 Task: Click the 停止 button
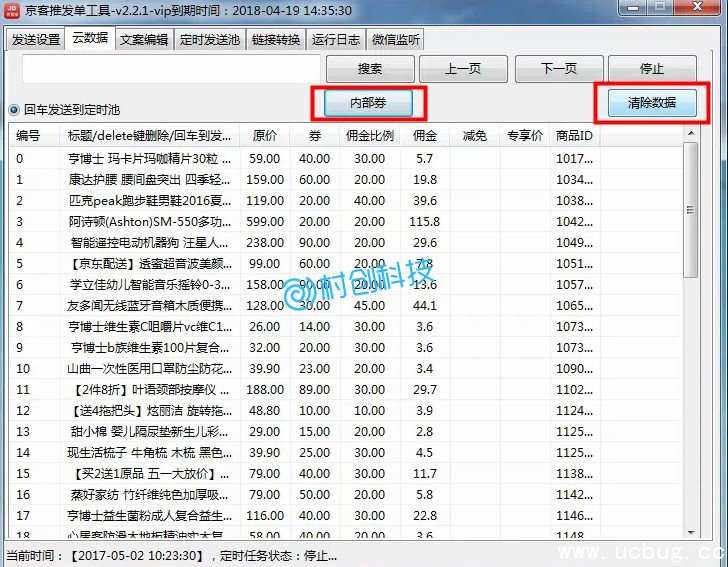tap(652, 69)
